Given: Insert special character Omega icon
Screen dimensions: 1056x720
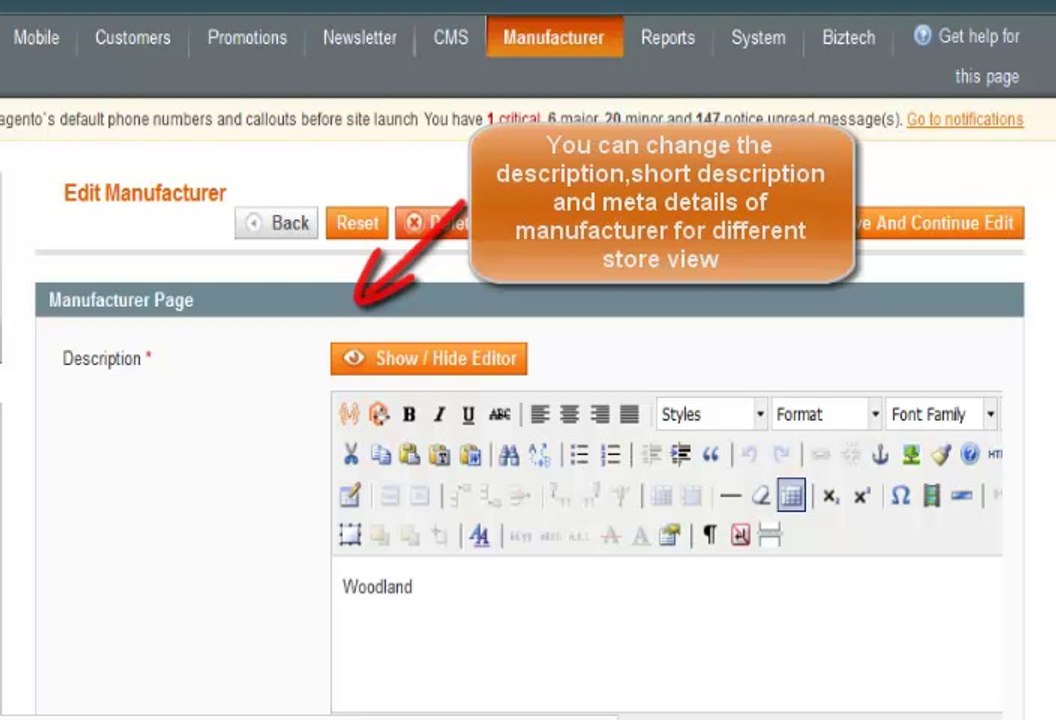Looking at the screenshot, I should coord(901,496).
